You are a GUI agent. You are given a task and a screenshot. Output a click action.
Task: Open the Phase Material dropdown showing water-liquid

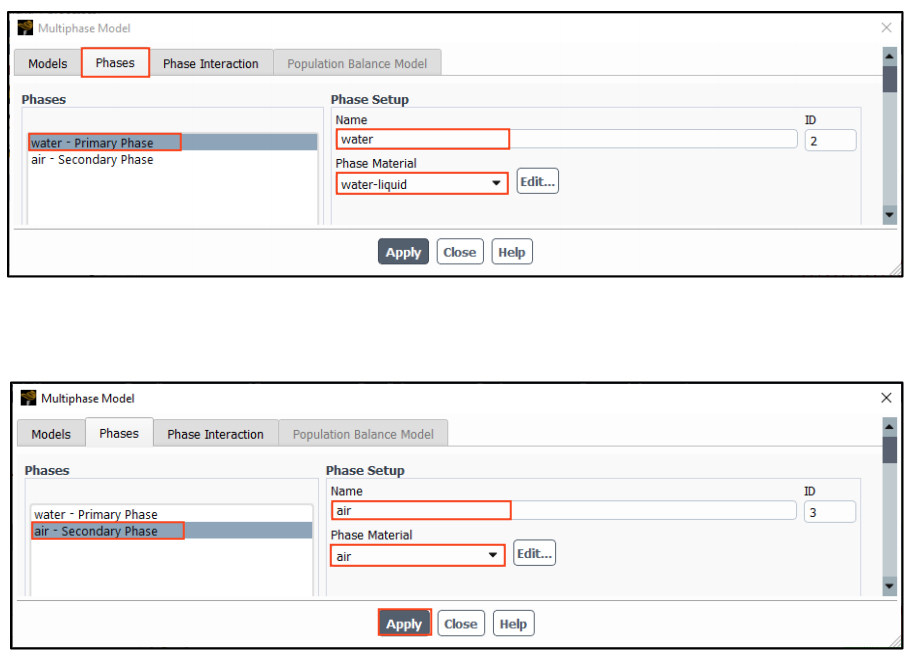click(496, 184)
